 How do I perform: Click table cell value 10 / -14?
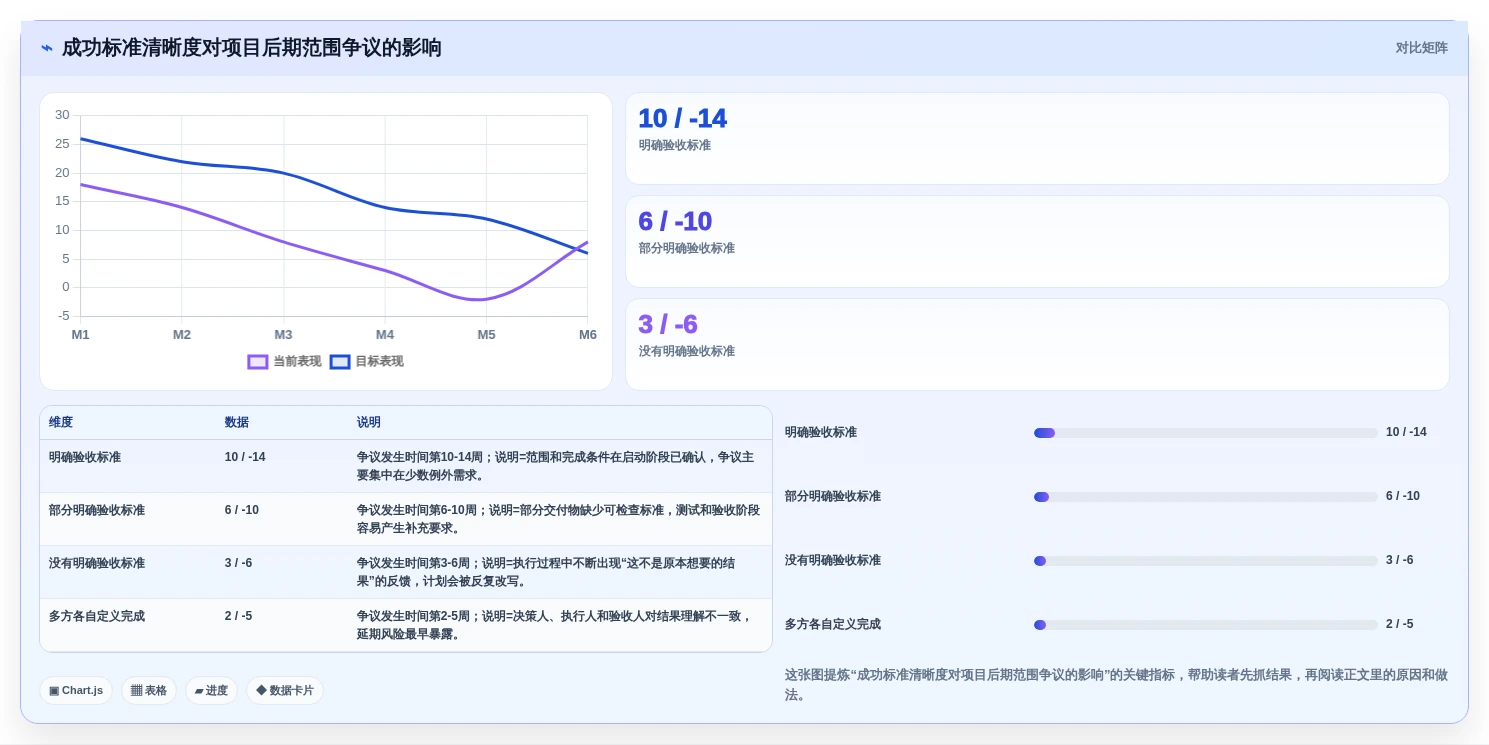245,457
